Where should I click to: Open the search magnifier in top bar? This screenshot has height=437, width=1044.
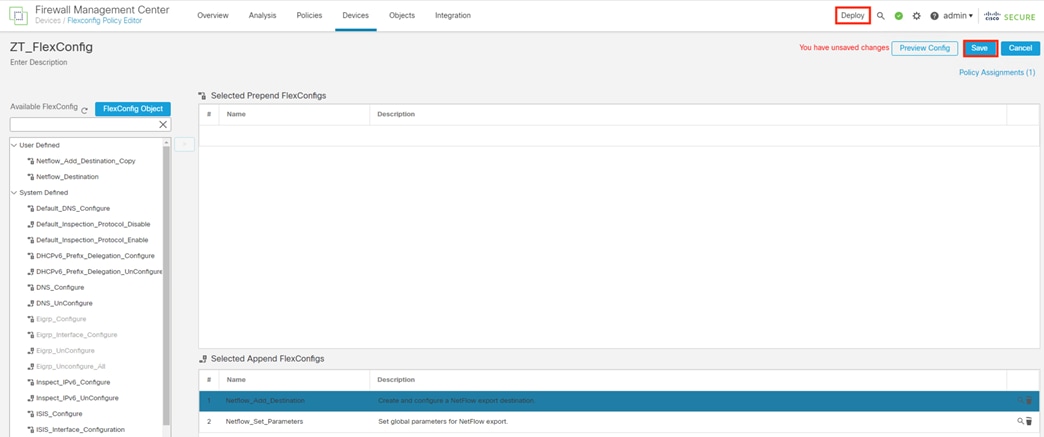point(881,16)
